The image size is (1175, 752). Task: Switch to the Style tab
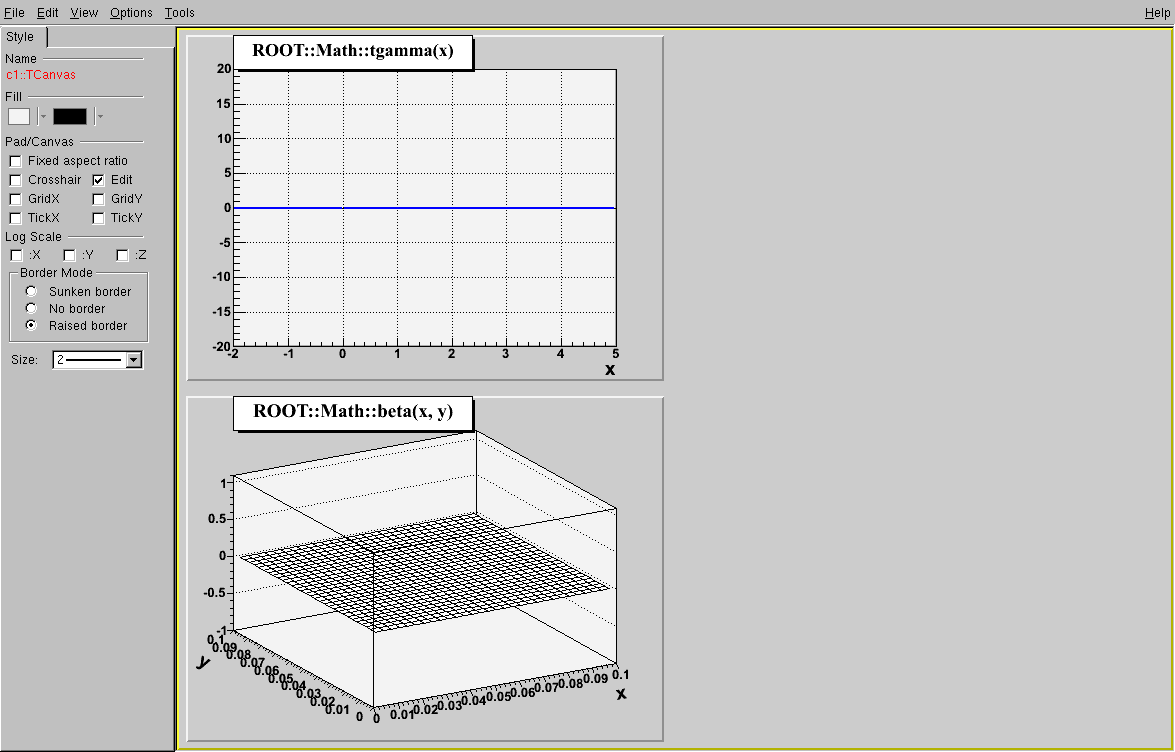[21, 37]
